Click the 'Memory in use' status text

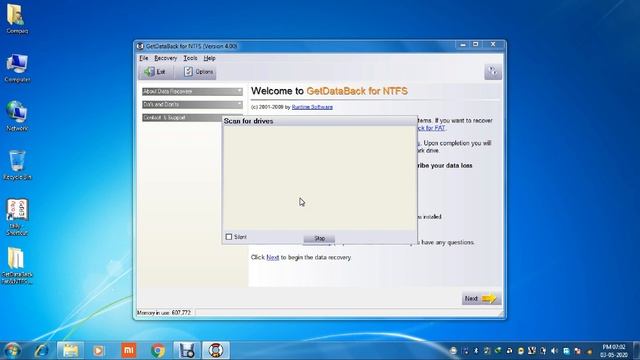click(164, 313)
